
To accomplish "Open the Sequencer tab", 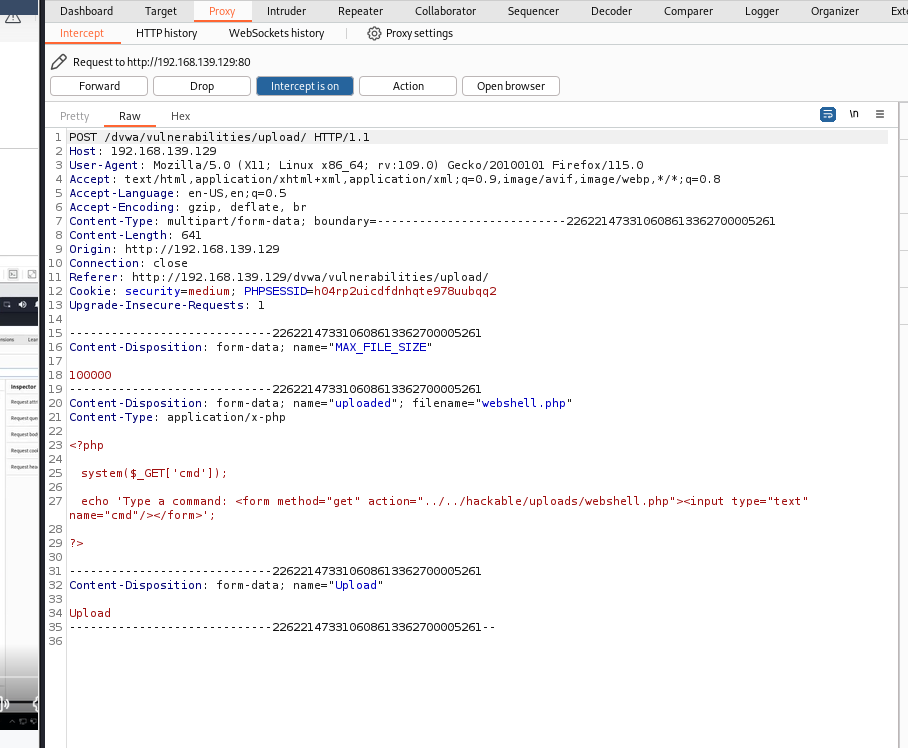I will tap(533, 11).
